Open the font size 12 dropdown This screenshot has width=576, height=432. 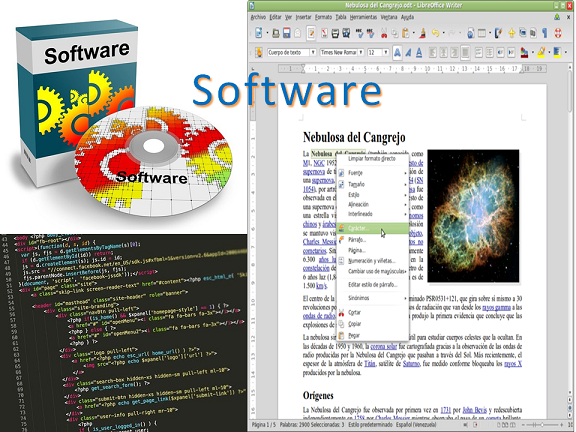click(x=386, y=53)
